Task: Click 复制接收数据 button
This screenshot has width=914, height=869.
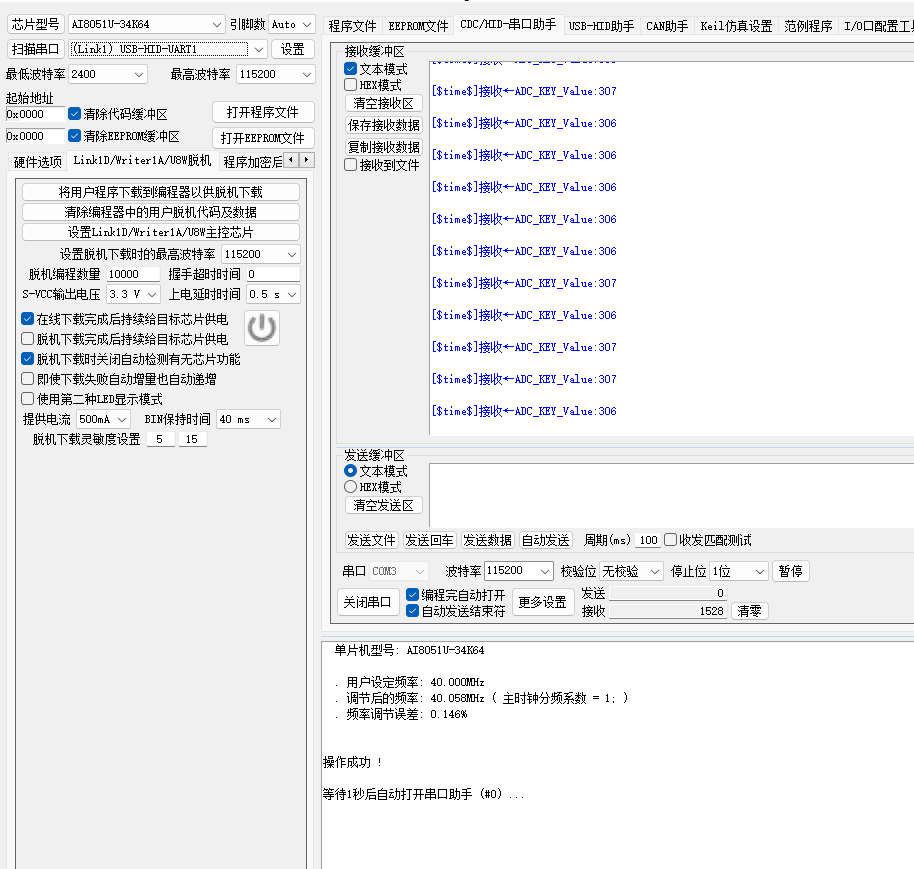Action: tap(384, 146)
